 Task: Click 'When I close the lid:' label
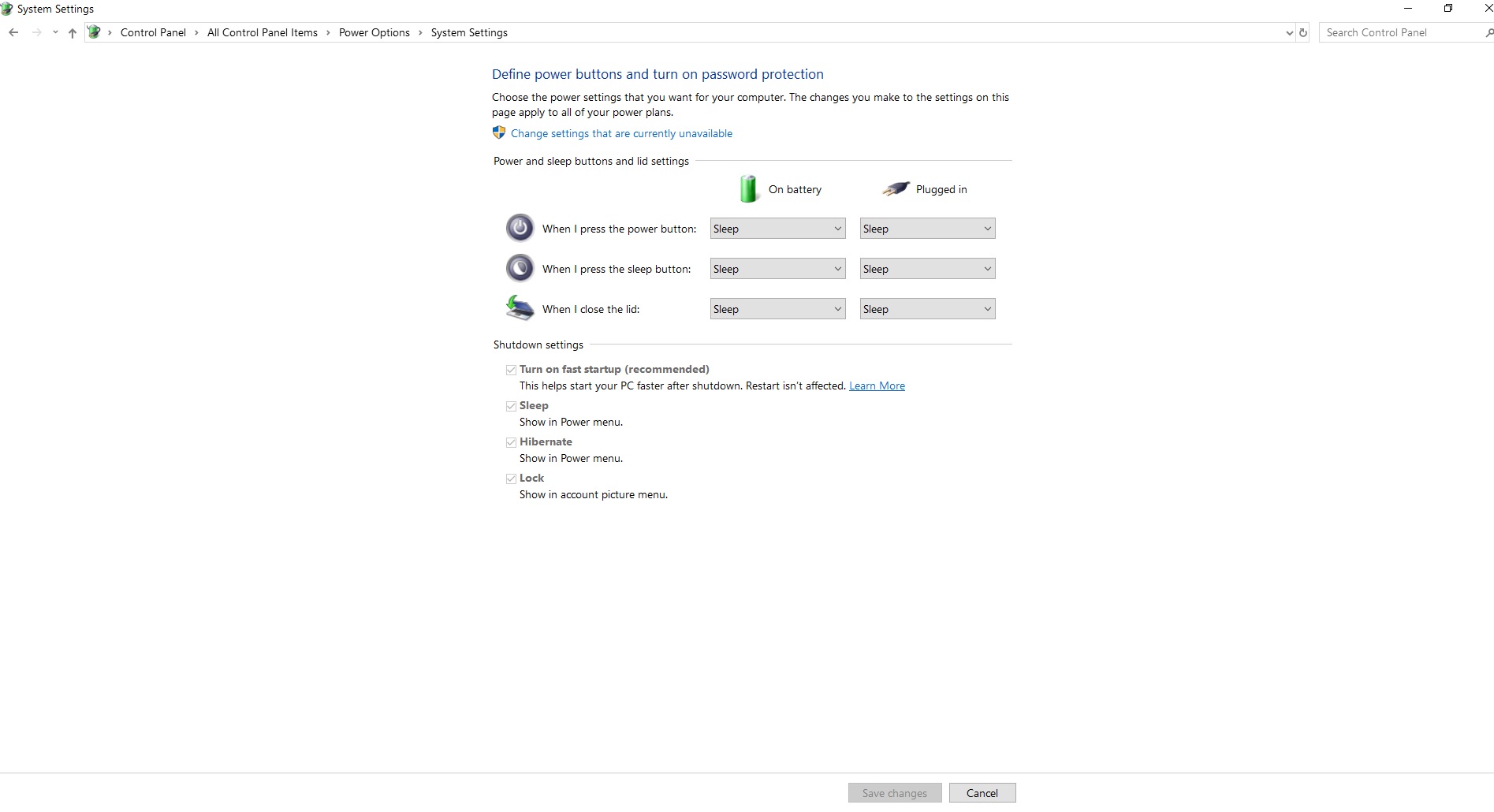[x=591, y=309]
